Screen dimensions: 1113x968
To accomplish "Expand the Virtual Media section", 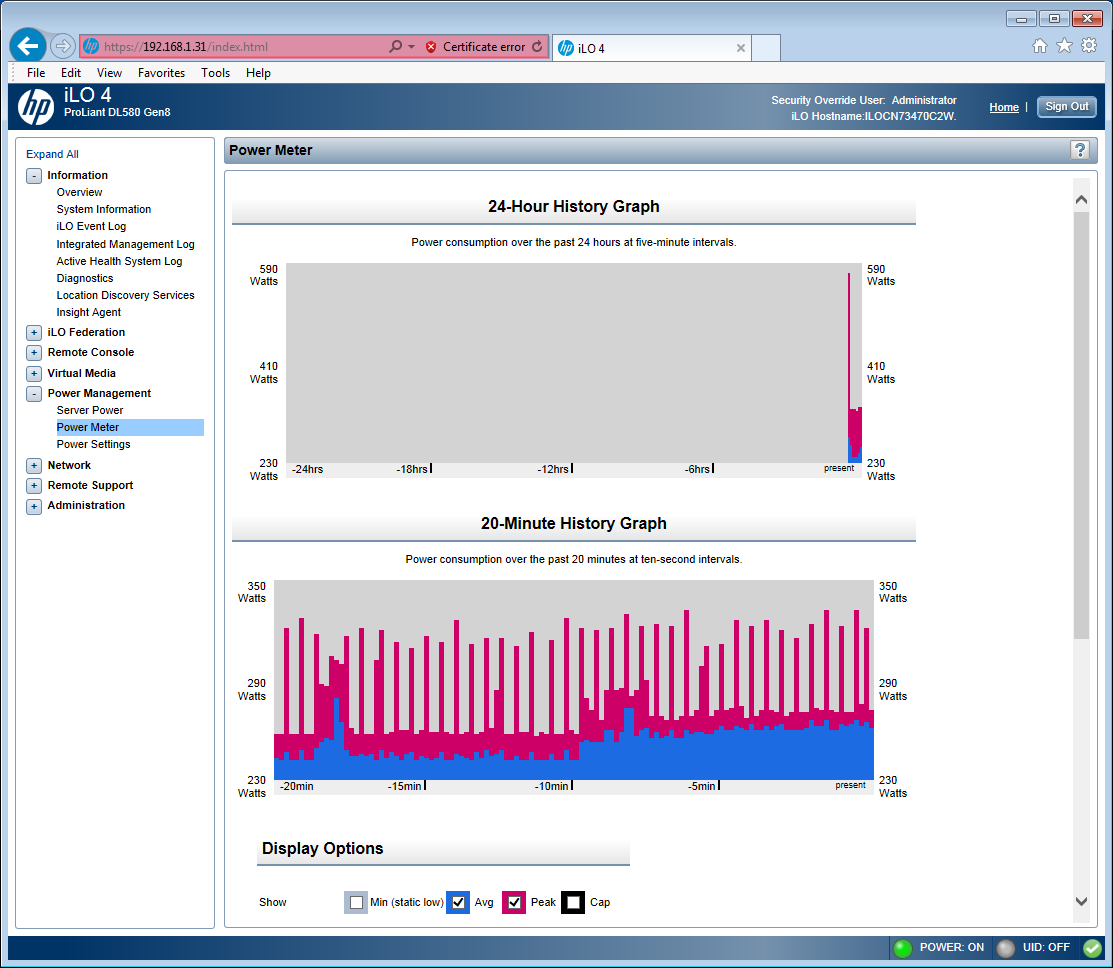I will click(x=33, y=373).
